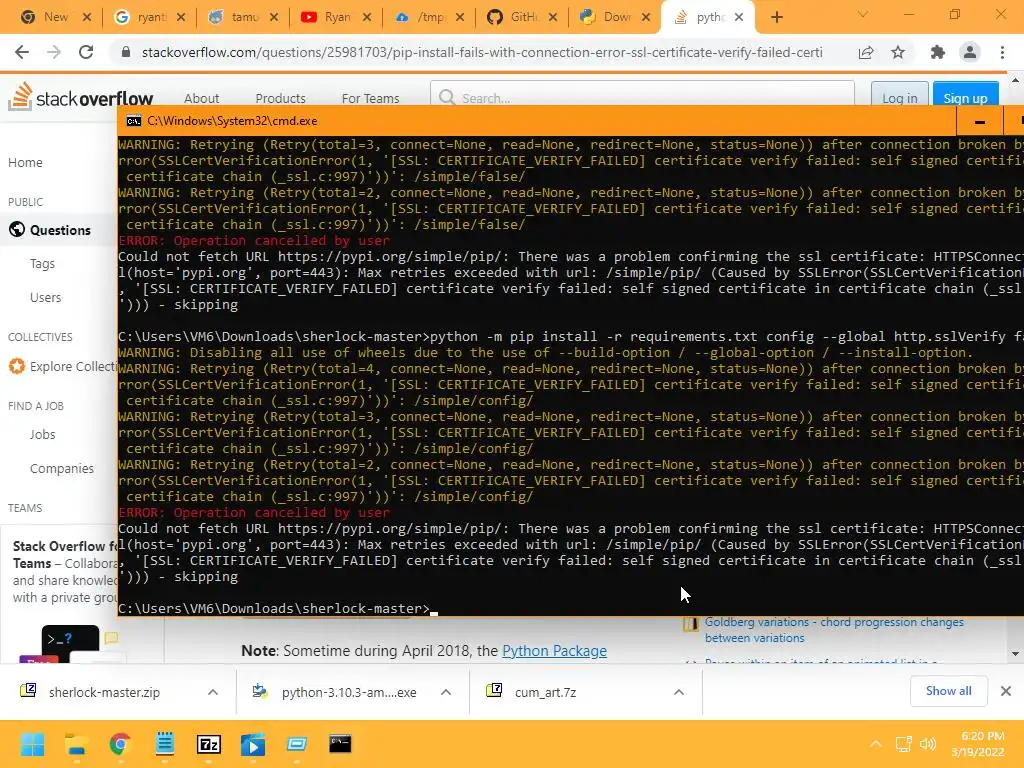The image size is (1024, 768).
Task: Close the active 'pytho' tab
Action: click(x=739, y=17)
